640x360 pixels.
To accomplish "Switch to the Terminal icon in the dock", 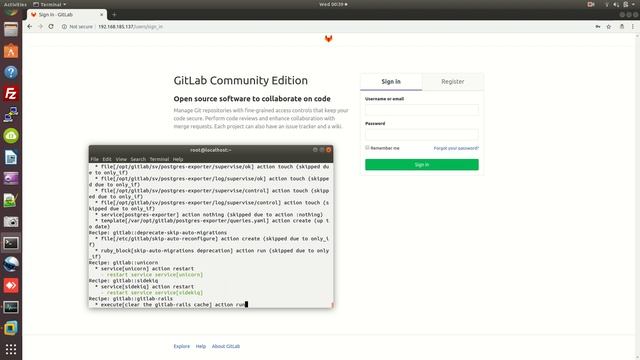I will tap(11, 243).
